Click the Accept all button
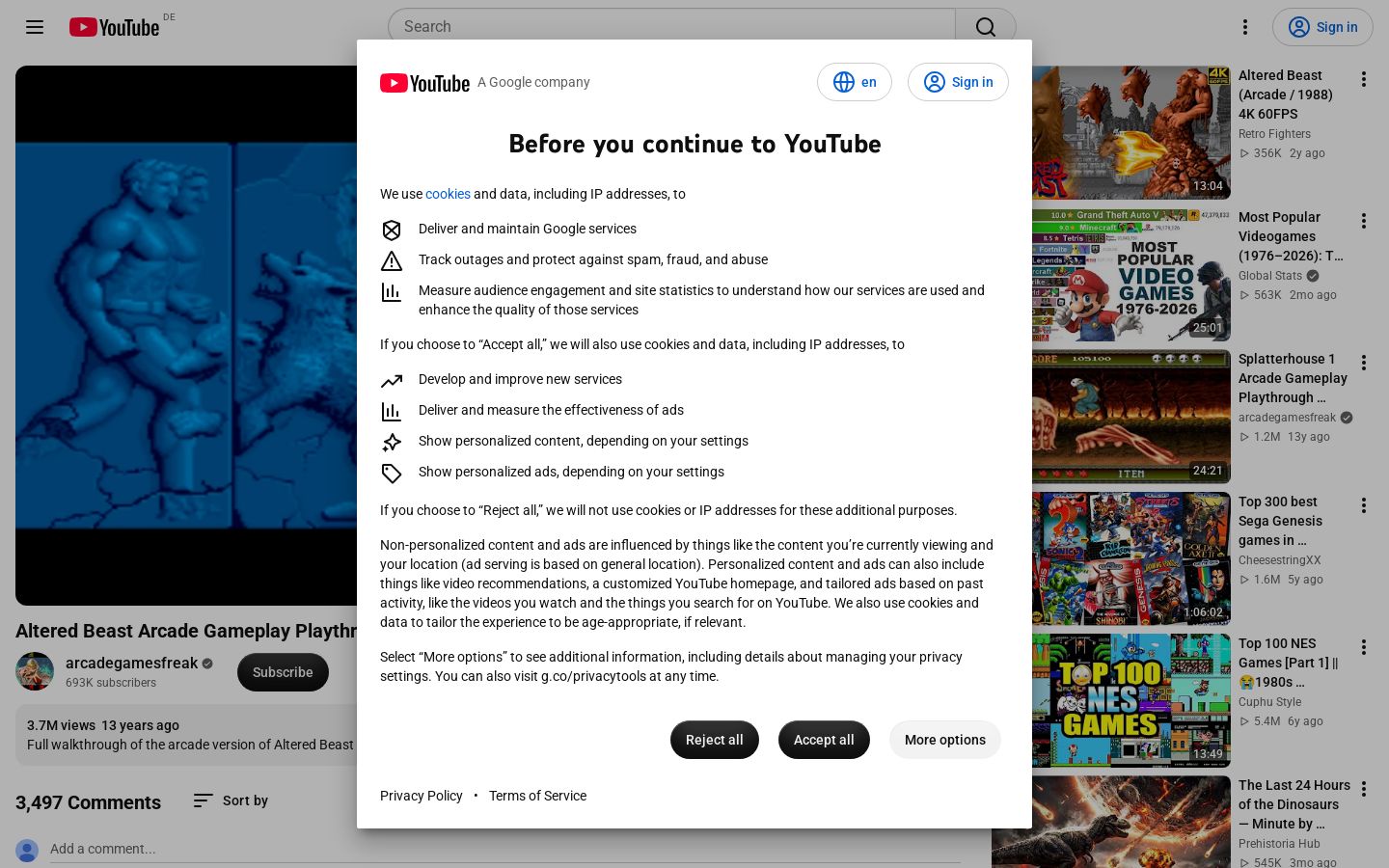 [824, 740]
